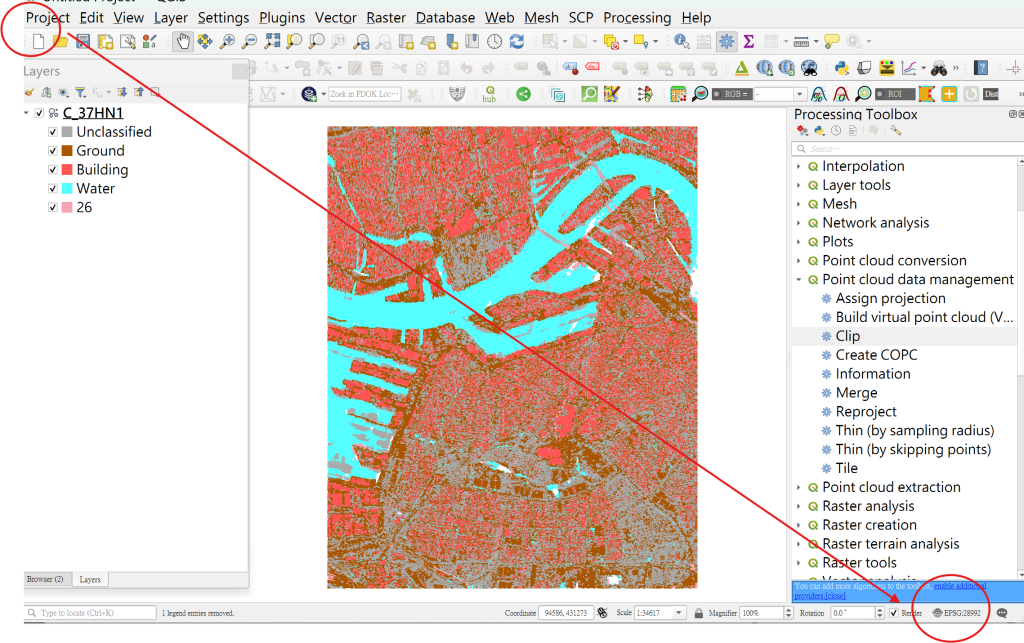
Task: Uncheck the Ground class checkbox
Action: (53, 151)
